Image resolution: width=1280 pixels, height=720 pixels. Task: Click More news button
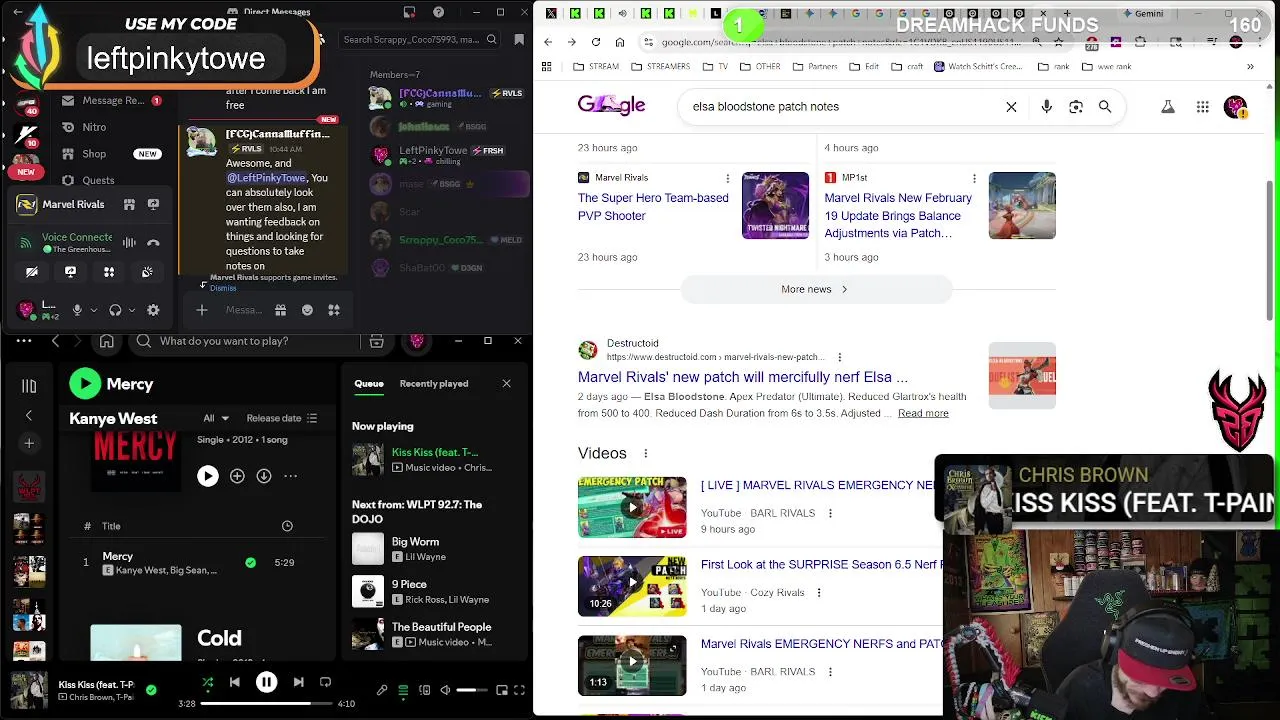tap(816, 289)
